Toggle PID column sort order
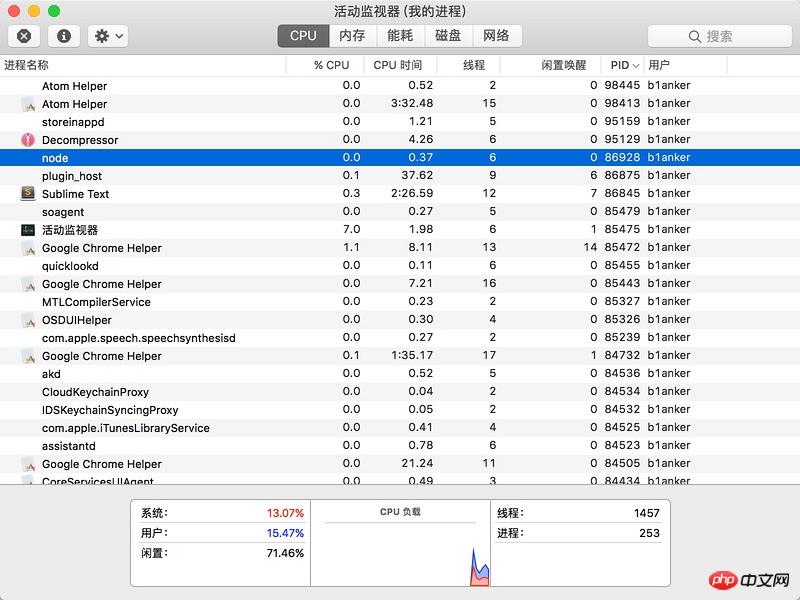The image size is (800, 600). click(x=623, y=65)
